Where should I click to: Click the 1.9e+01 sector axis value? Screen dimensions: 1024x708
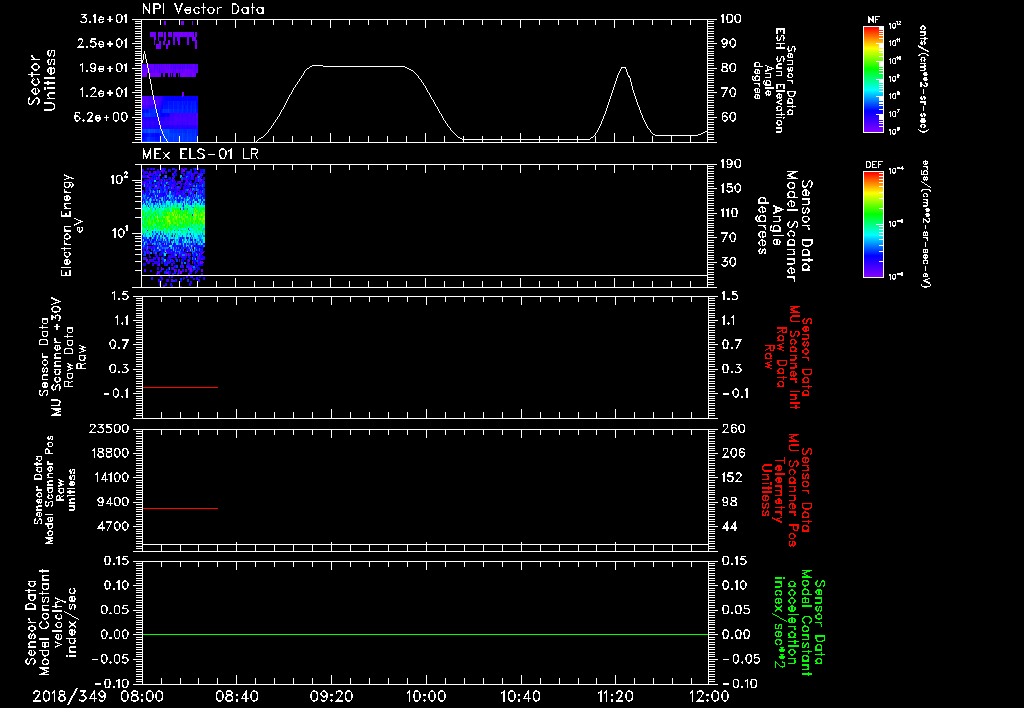coord(104,68)
